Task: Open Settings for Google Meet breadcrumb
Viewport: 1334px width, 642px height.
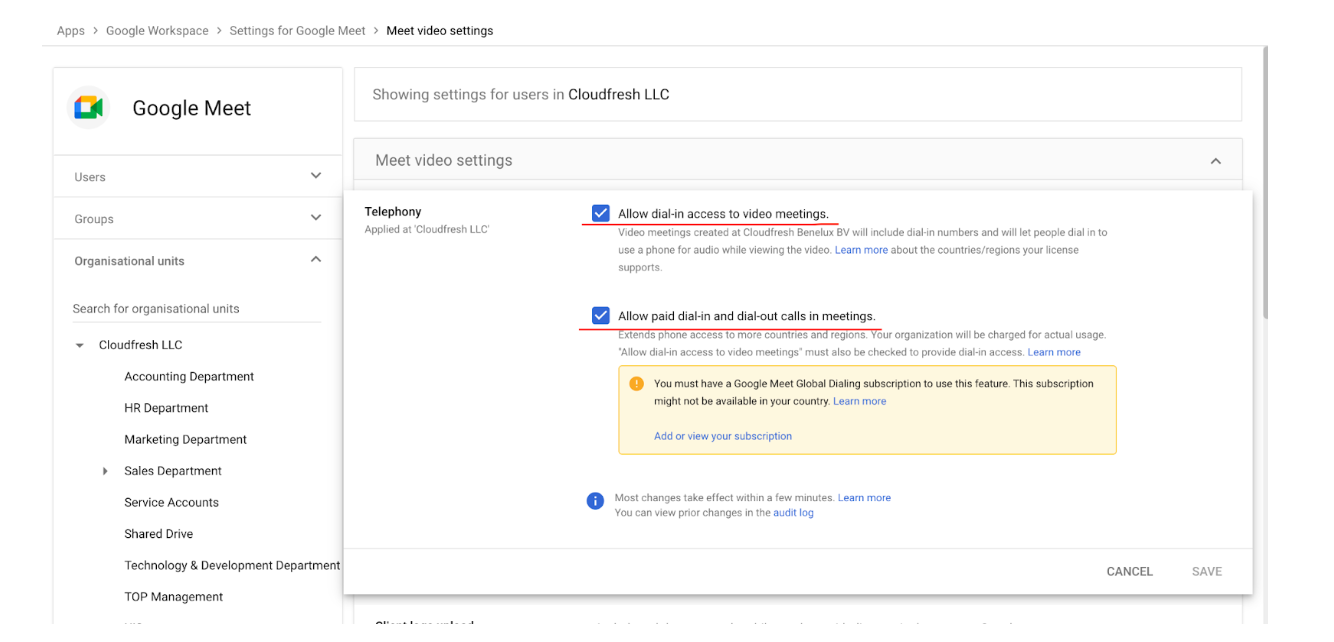Action: [x=297, y=31]
